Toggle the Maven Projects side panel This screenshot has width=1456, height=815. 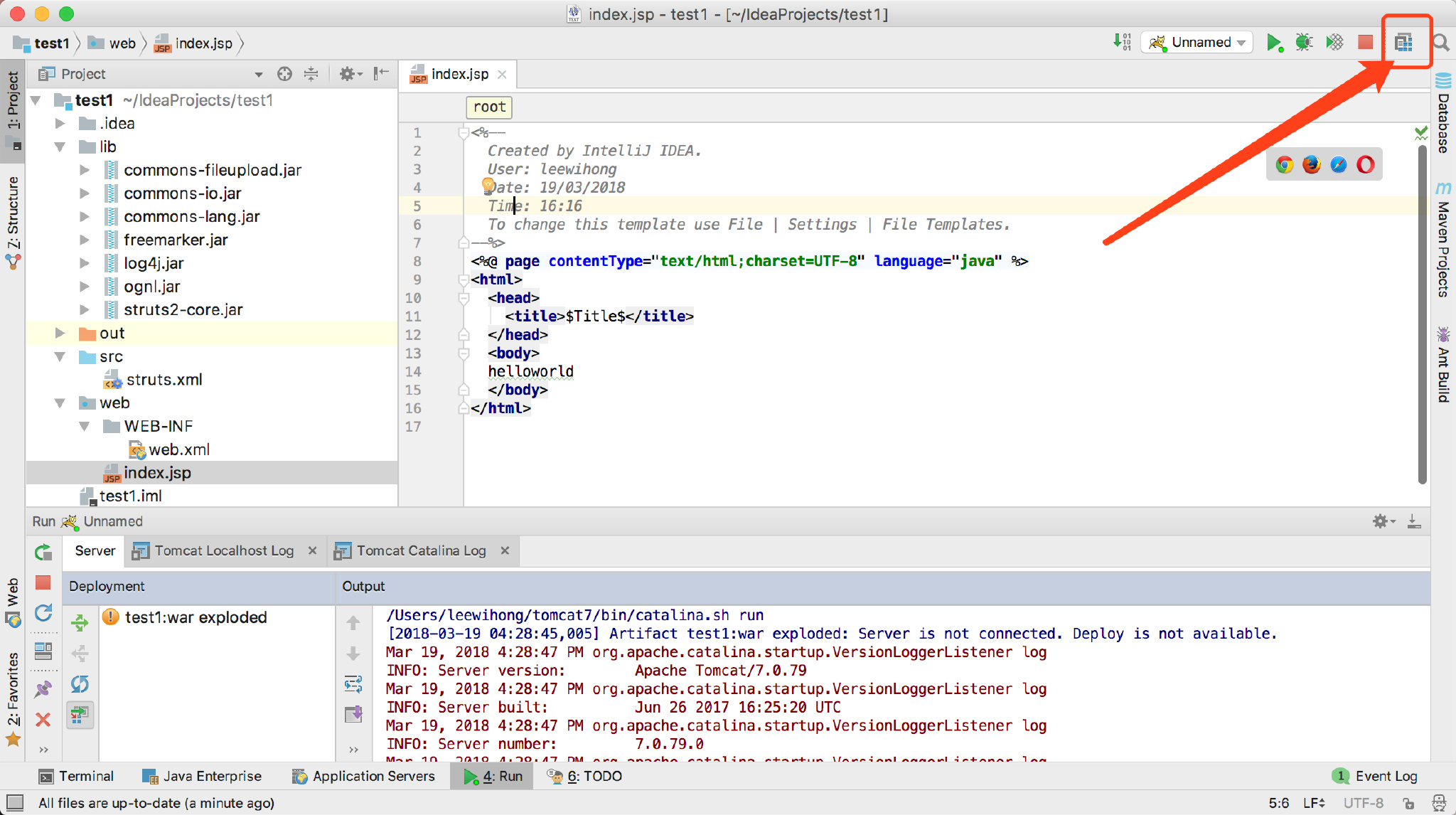[x=1443, y=240]
